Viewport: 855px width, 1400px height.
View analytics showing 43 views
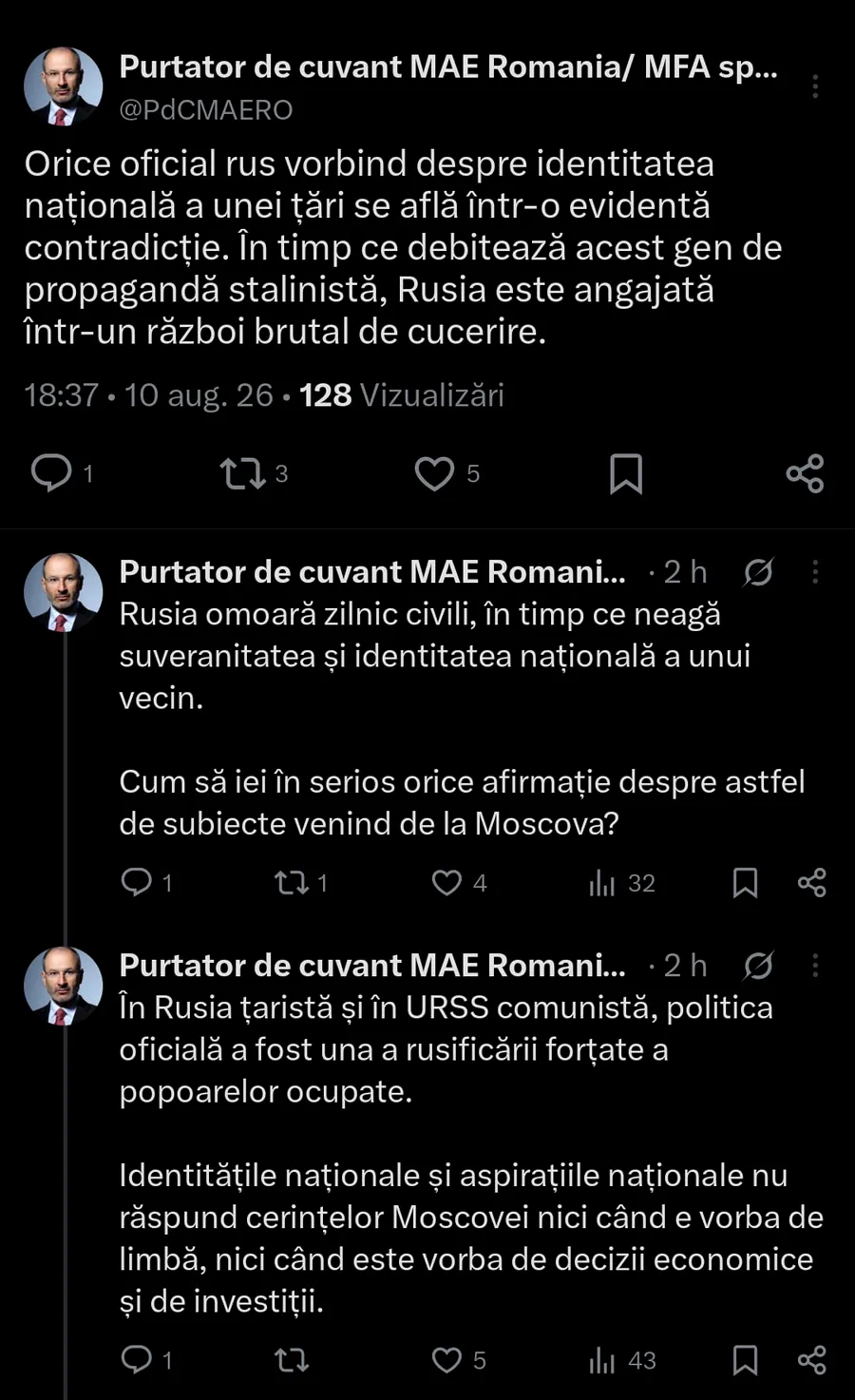click(x=621, y=1360)
